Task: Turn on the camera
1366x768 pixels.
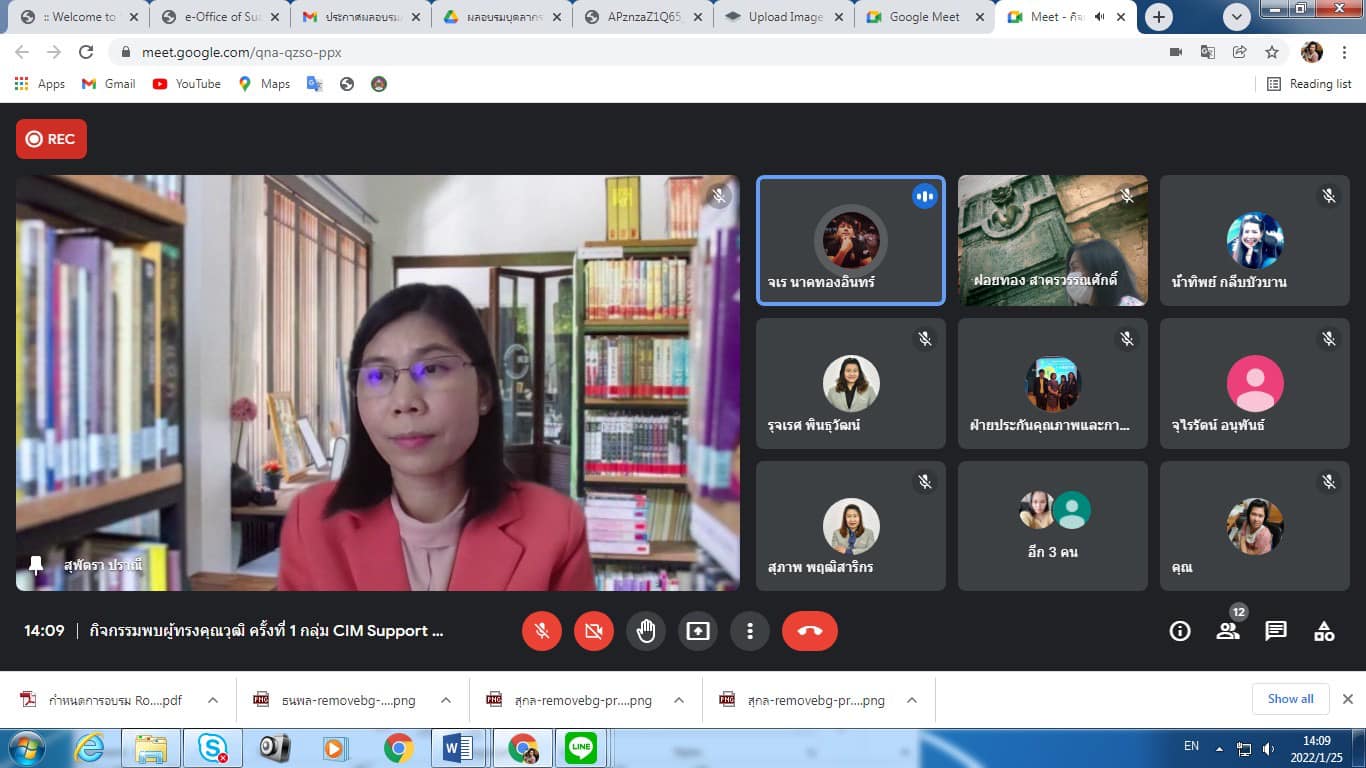Action: (594, 631)
